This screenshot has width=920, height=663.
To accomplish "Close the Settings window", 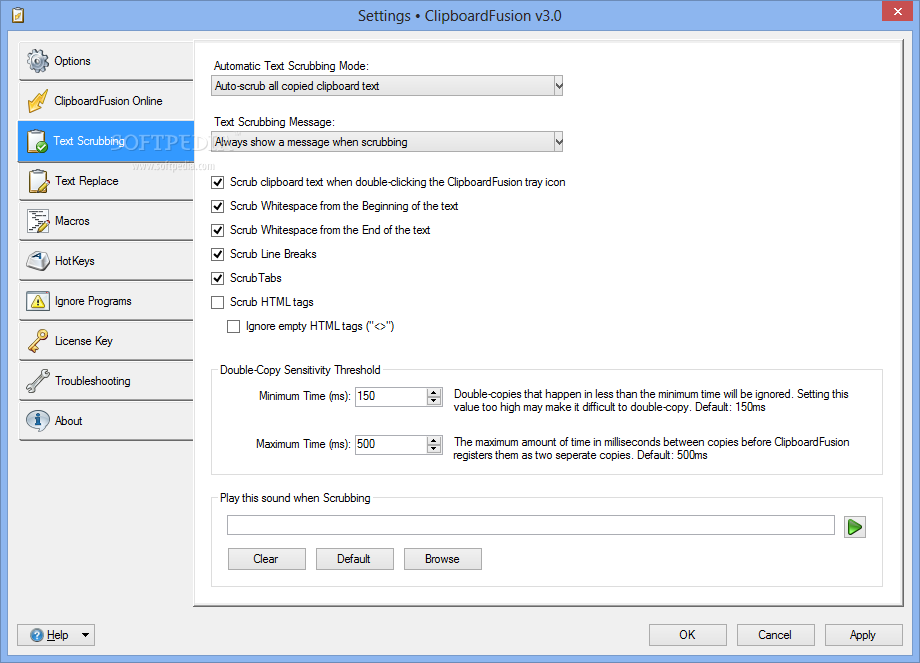I will (898, 11).
